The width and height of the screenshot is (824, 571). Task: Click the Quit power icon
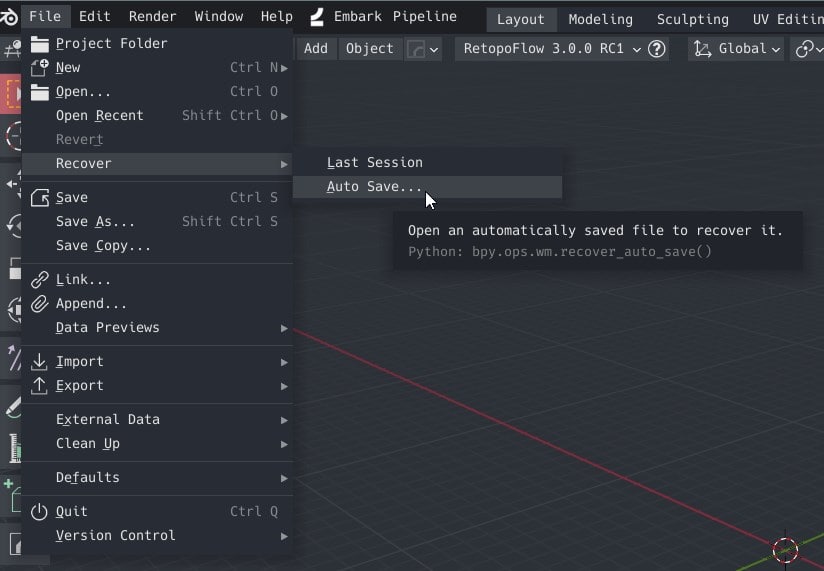pos(39,512)
